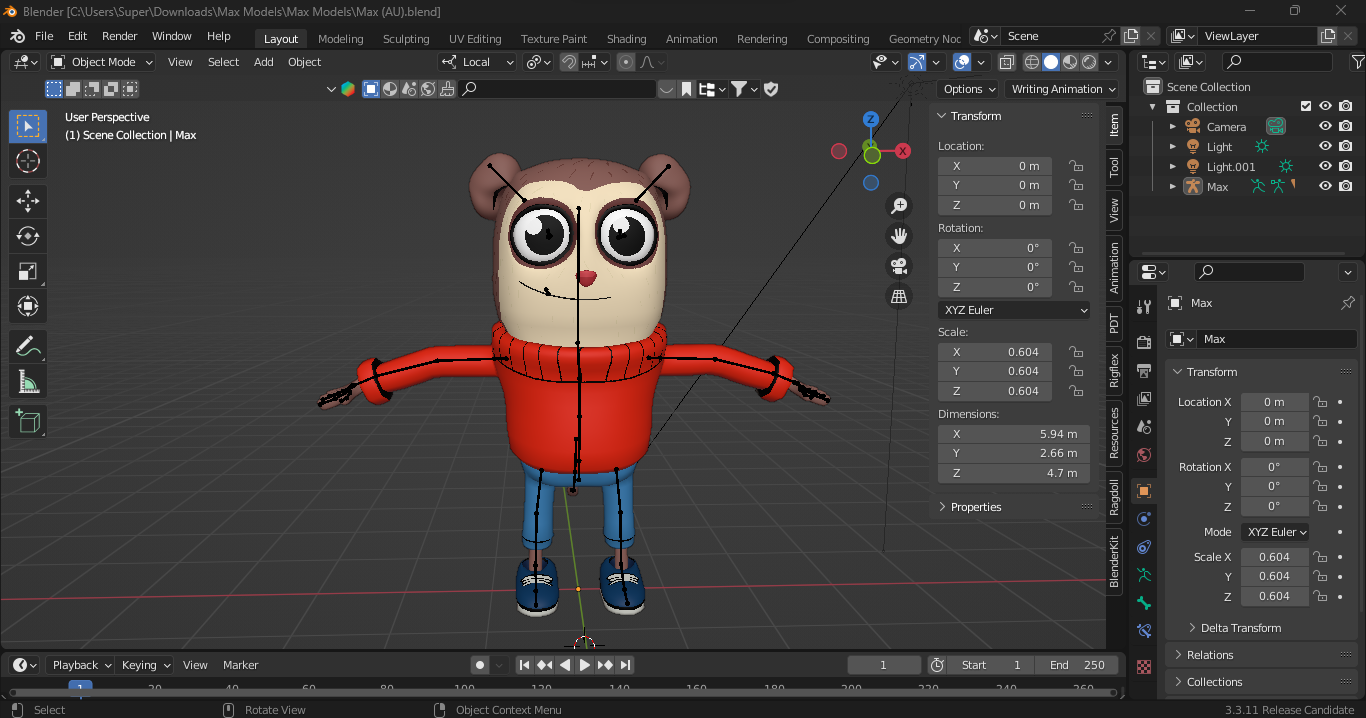The height and width of the screenshot is (718, 1366).
Task: Open the Physics properties tab icon
Action: pos(1145,519)
